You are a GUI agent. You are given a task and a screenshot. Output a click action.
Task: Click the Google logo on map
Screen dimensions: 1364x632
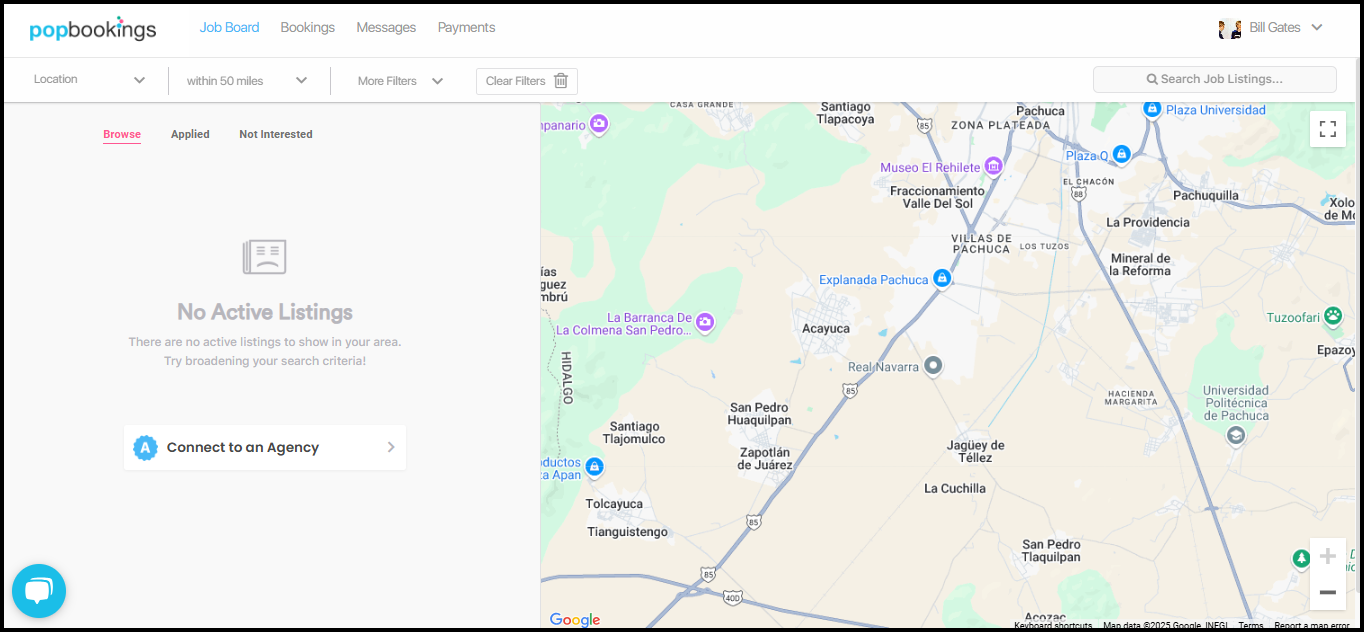pyautogui.click(x=575, y=620)
